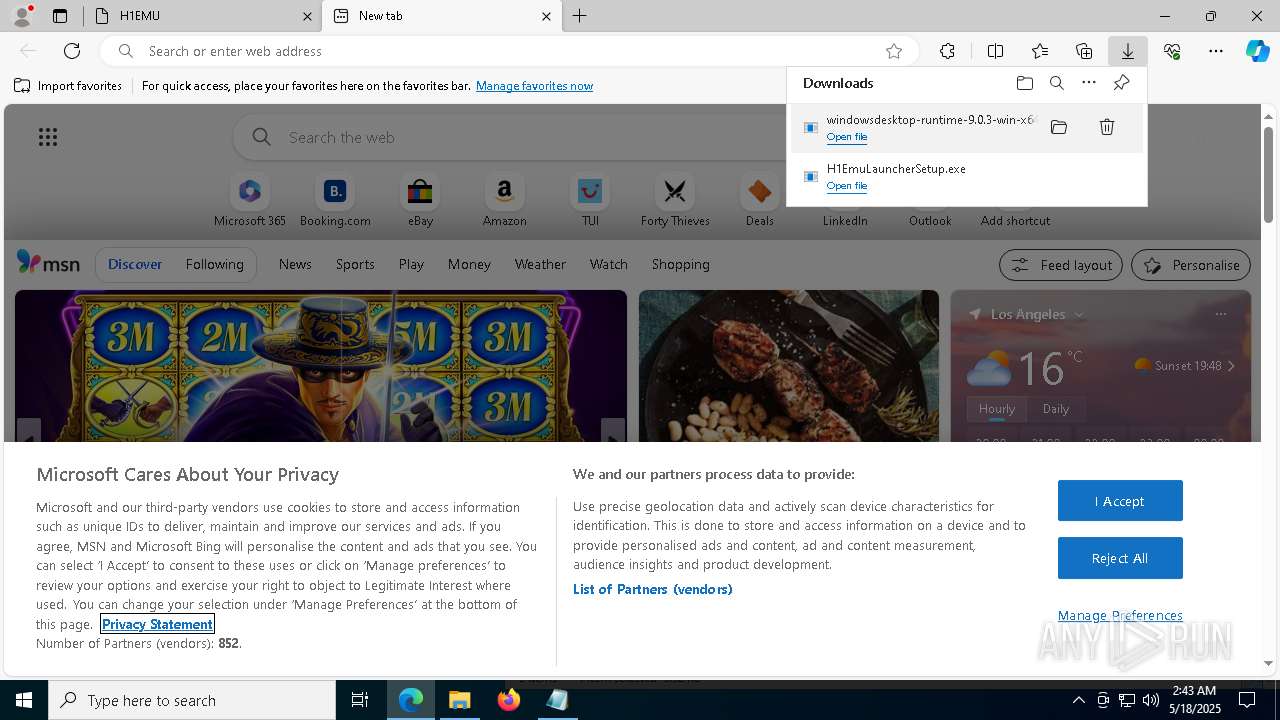
Task: Open more options in Downloads panel
Action: (1089, 83)
